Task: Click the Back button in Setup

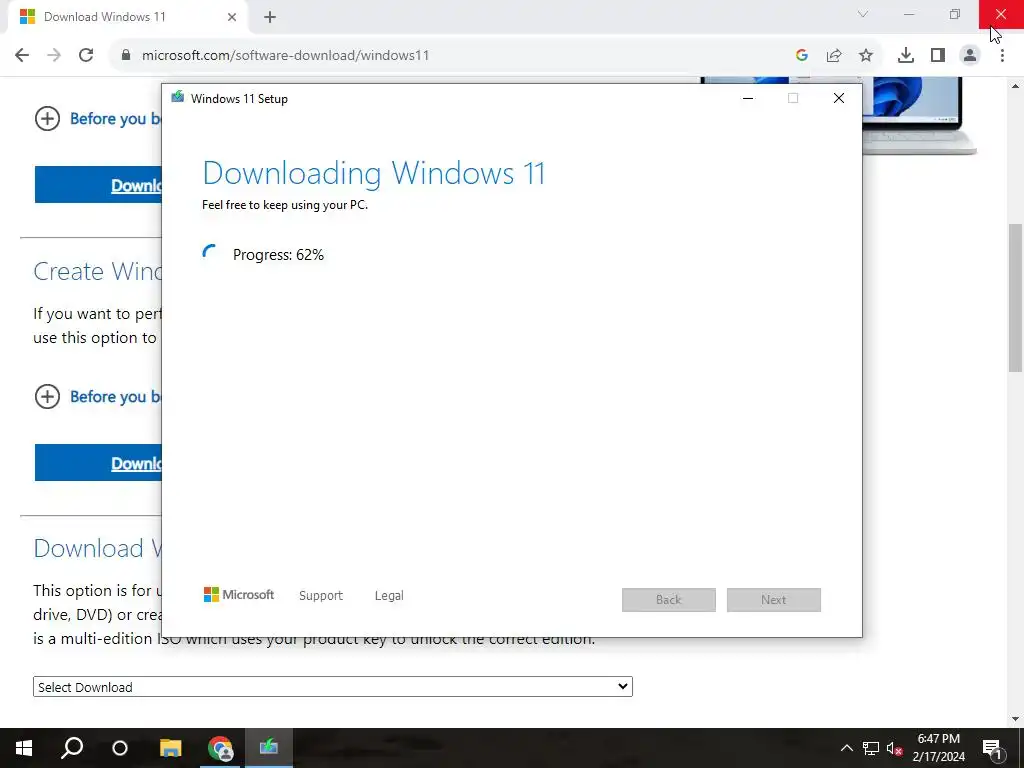Action: click(x=669, y=600)
